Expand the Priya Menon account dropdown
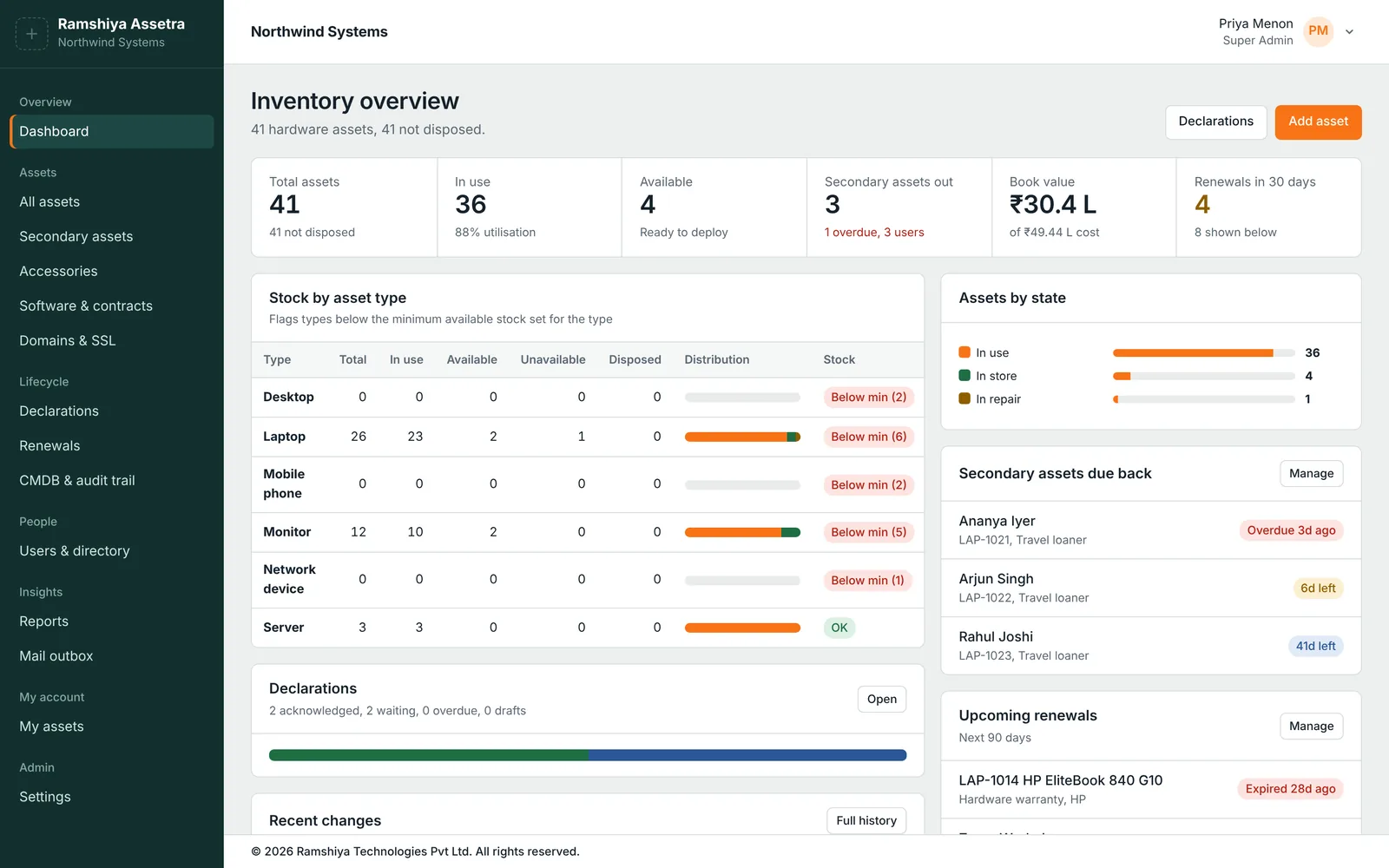 (1349, 32)
